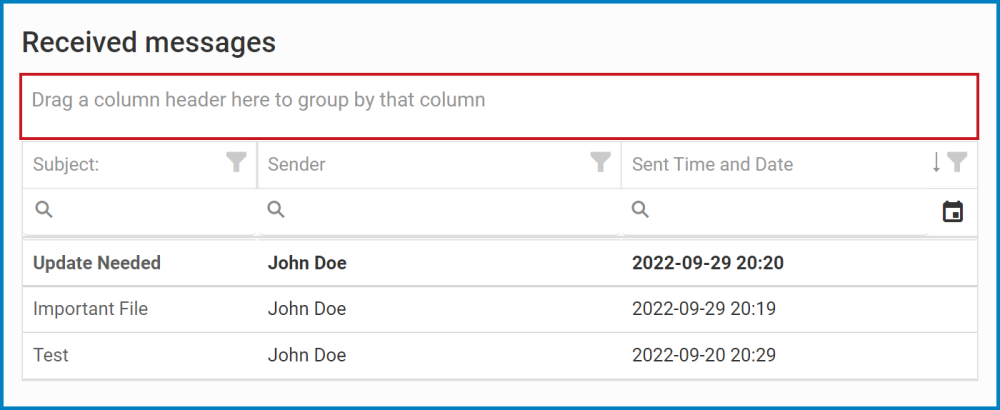The image size is (1000, 410).
Task: Click the group-by column drop area
Action: click(x=499, y=106)
